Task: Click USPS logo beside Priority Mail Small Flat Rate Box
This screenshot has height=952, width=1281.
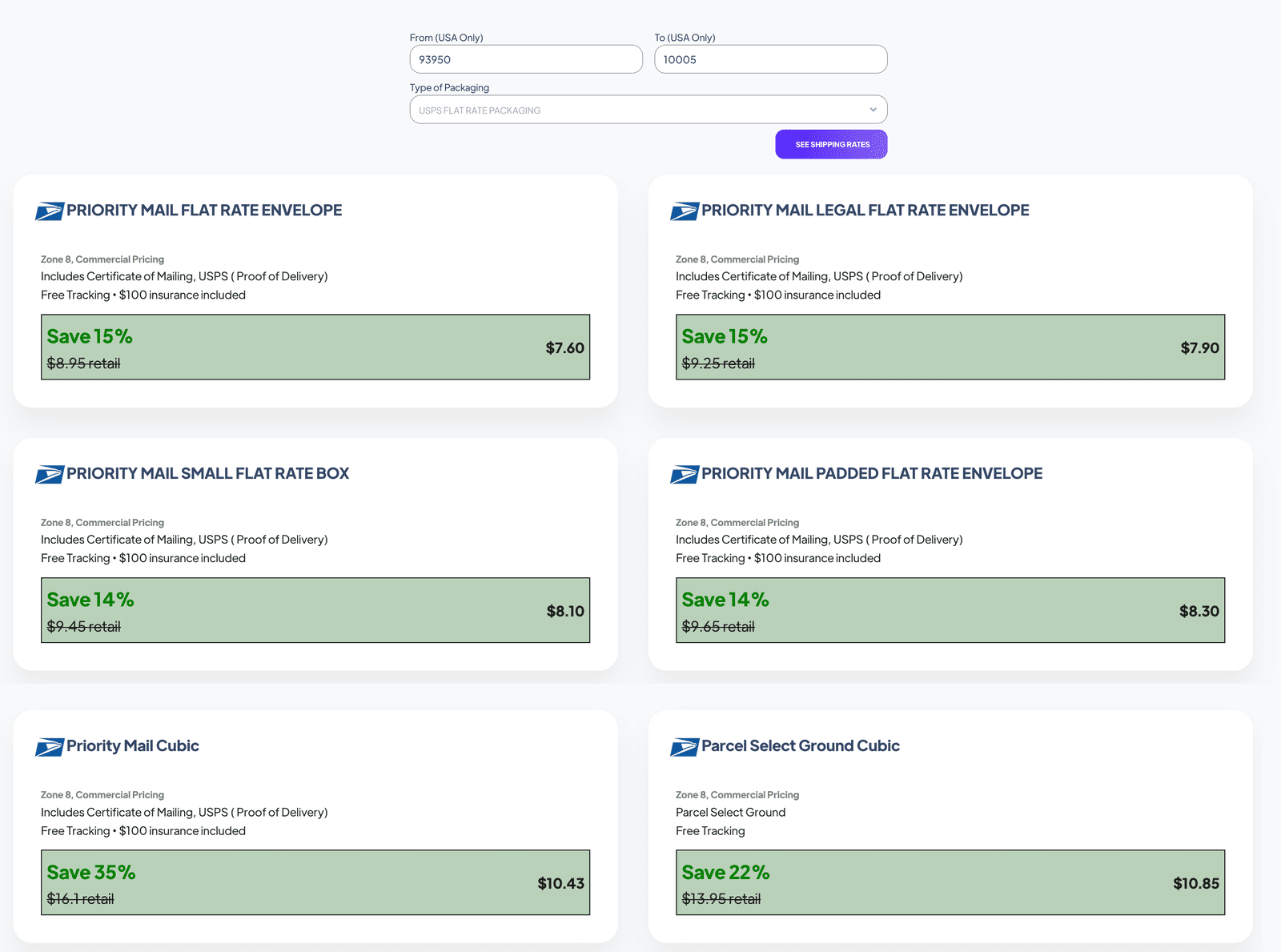Action: (x=49, y=475)
